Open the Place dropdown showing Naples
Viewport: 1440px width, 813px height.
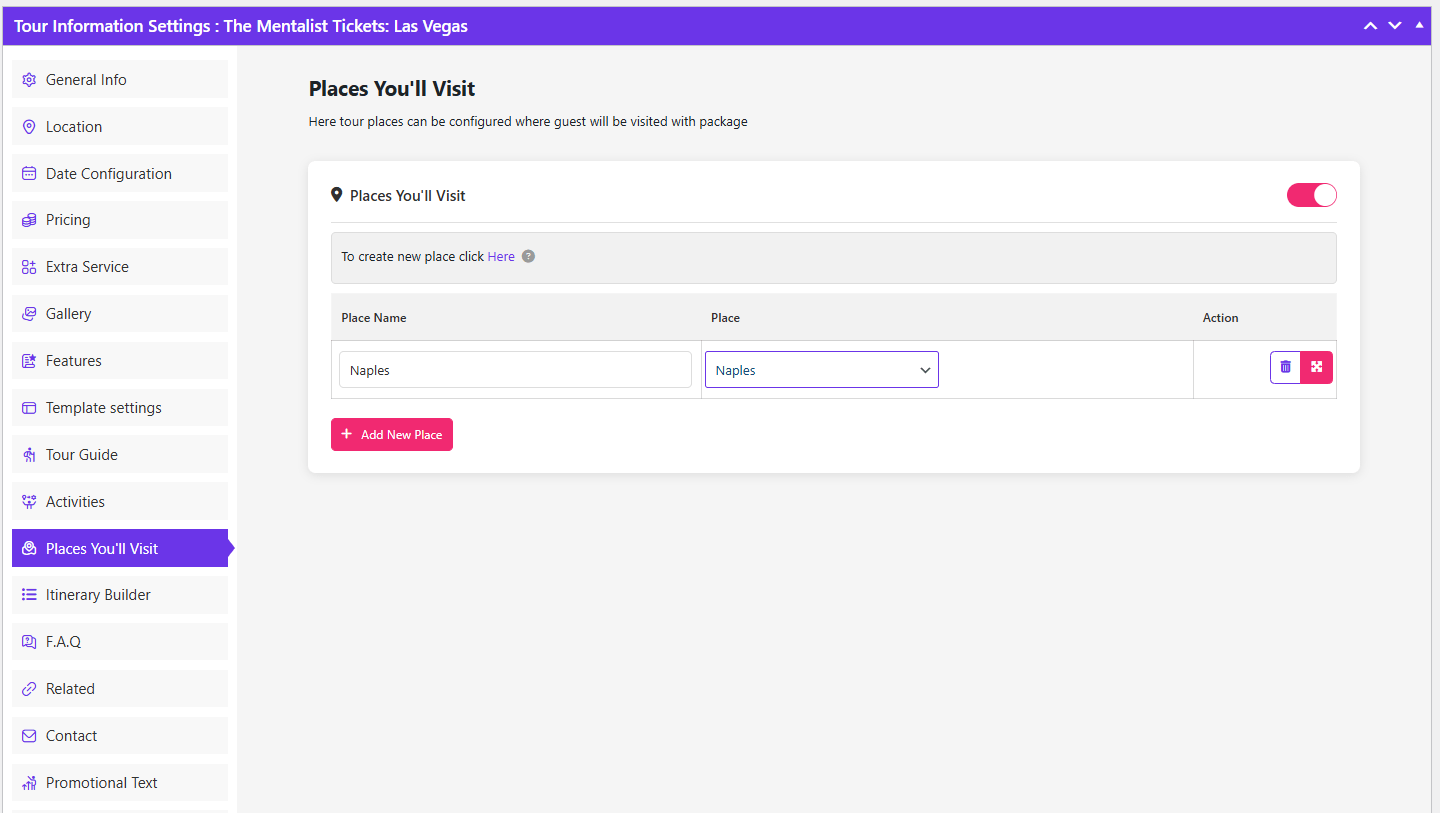coord(821,370)
